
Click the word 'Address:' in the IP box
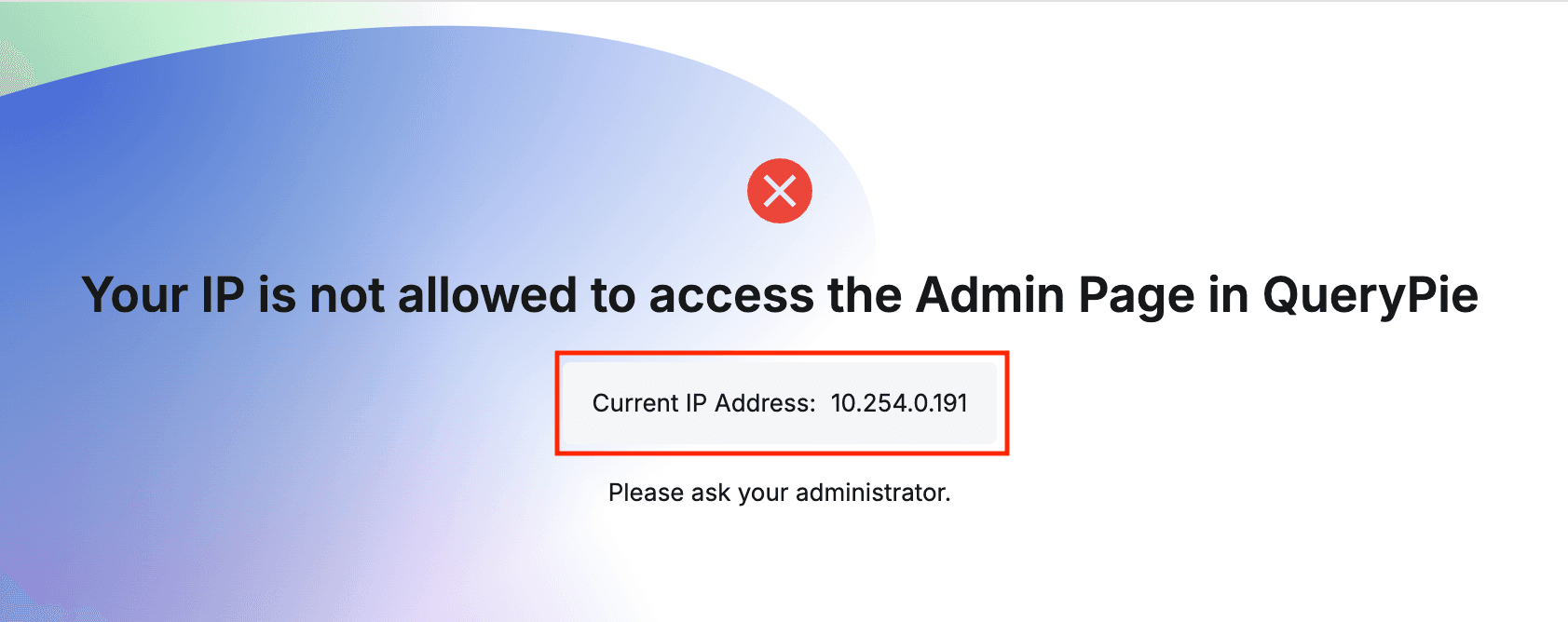tap(765, 403)
